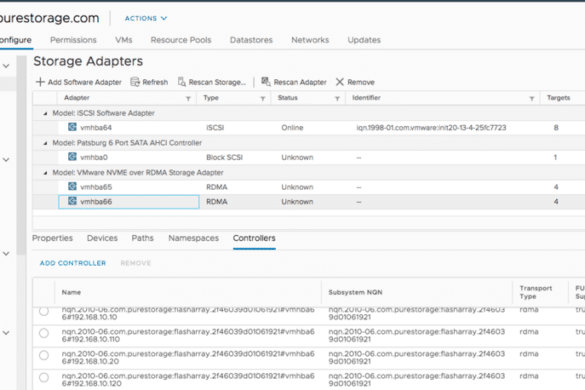Select the iqn.1998-01.com.vmware identifier cell

point(431,128)
